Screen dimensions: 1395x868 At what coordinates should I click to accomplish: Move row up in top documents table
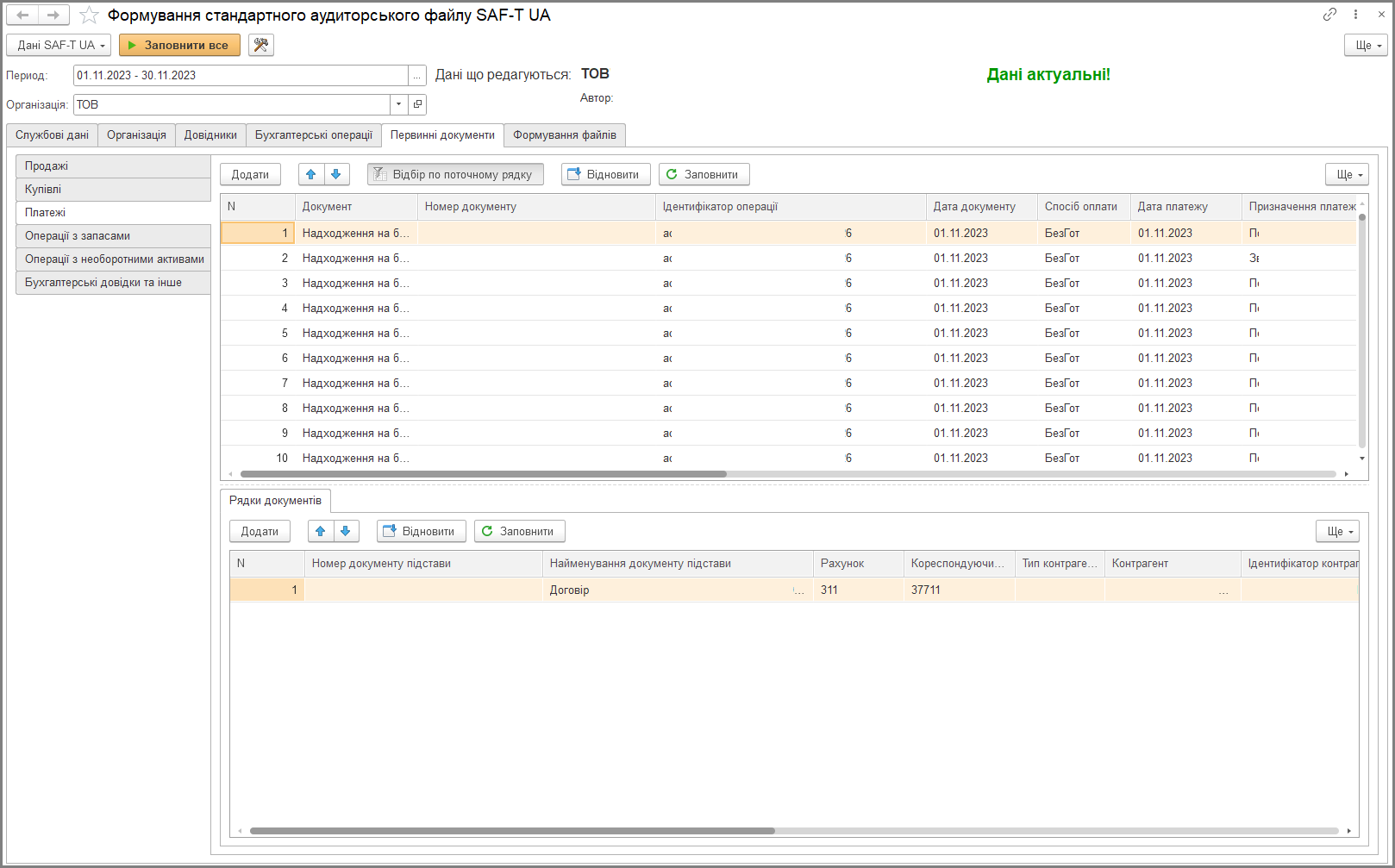pos(311,174)
